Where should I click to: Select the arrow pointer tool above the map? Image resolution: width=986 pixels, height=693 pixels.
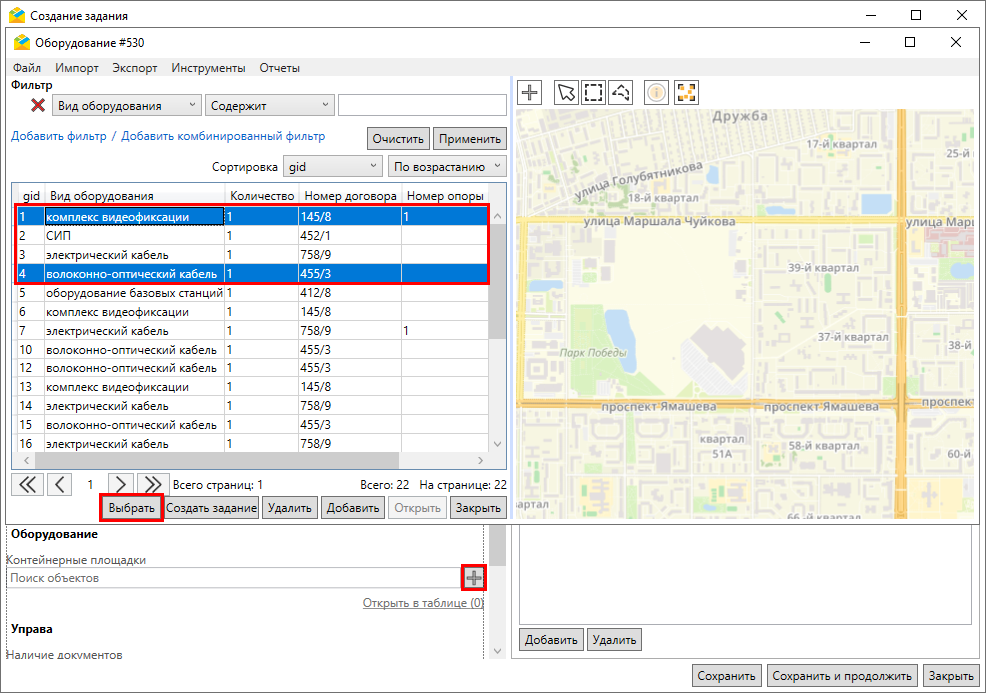coord(566,93)
